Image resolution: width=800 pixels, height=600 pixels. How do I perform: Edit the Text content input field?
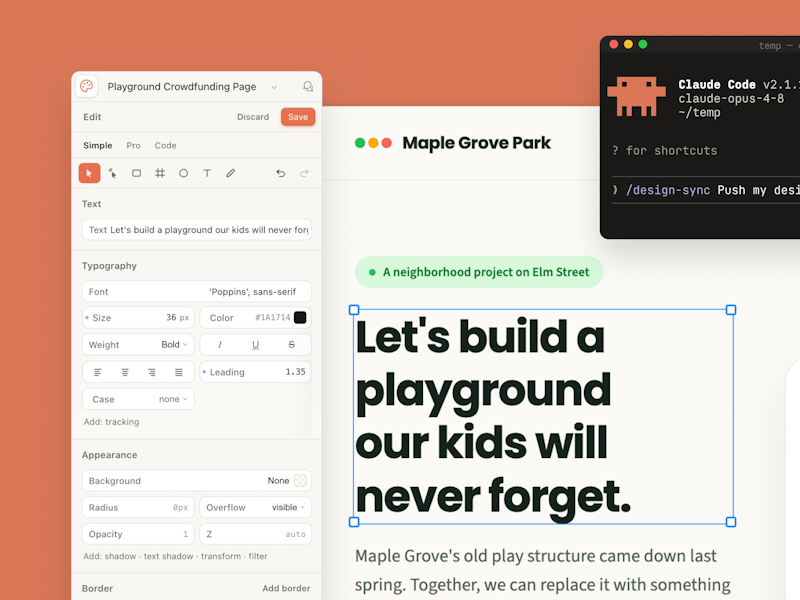coord(196,230)
